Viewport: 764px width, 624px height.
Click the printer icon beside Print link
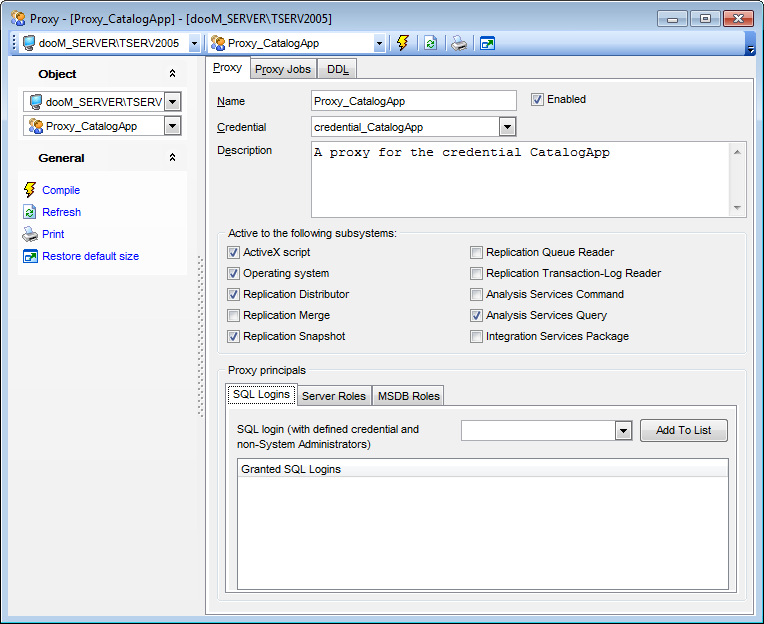pos(30,234)
